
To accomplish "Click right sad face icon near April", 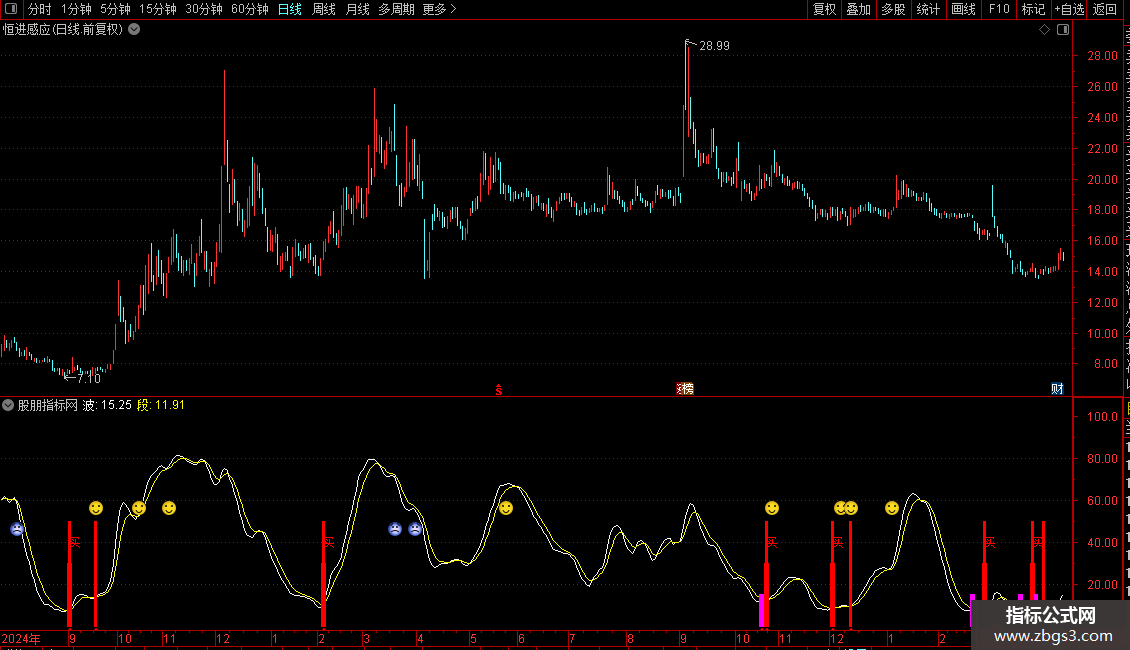I will point(415,529).
